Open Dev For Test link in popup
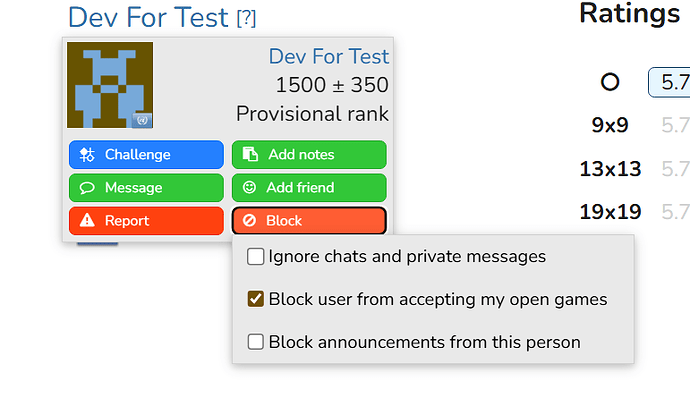Screen dimensions: 690x398 click(x=329, y=56)
